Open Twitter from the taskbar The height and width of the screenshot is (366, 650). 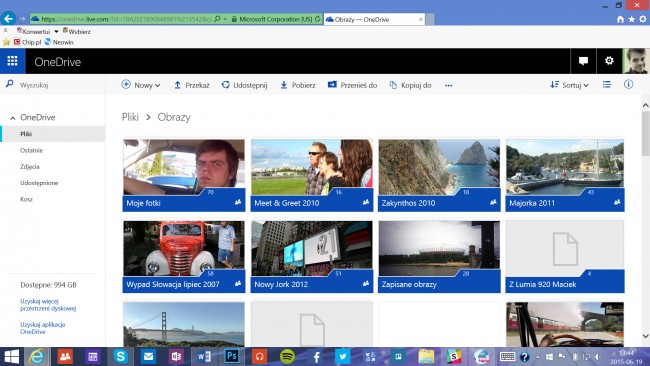[x=342, y=356]
